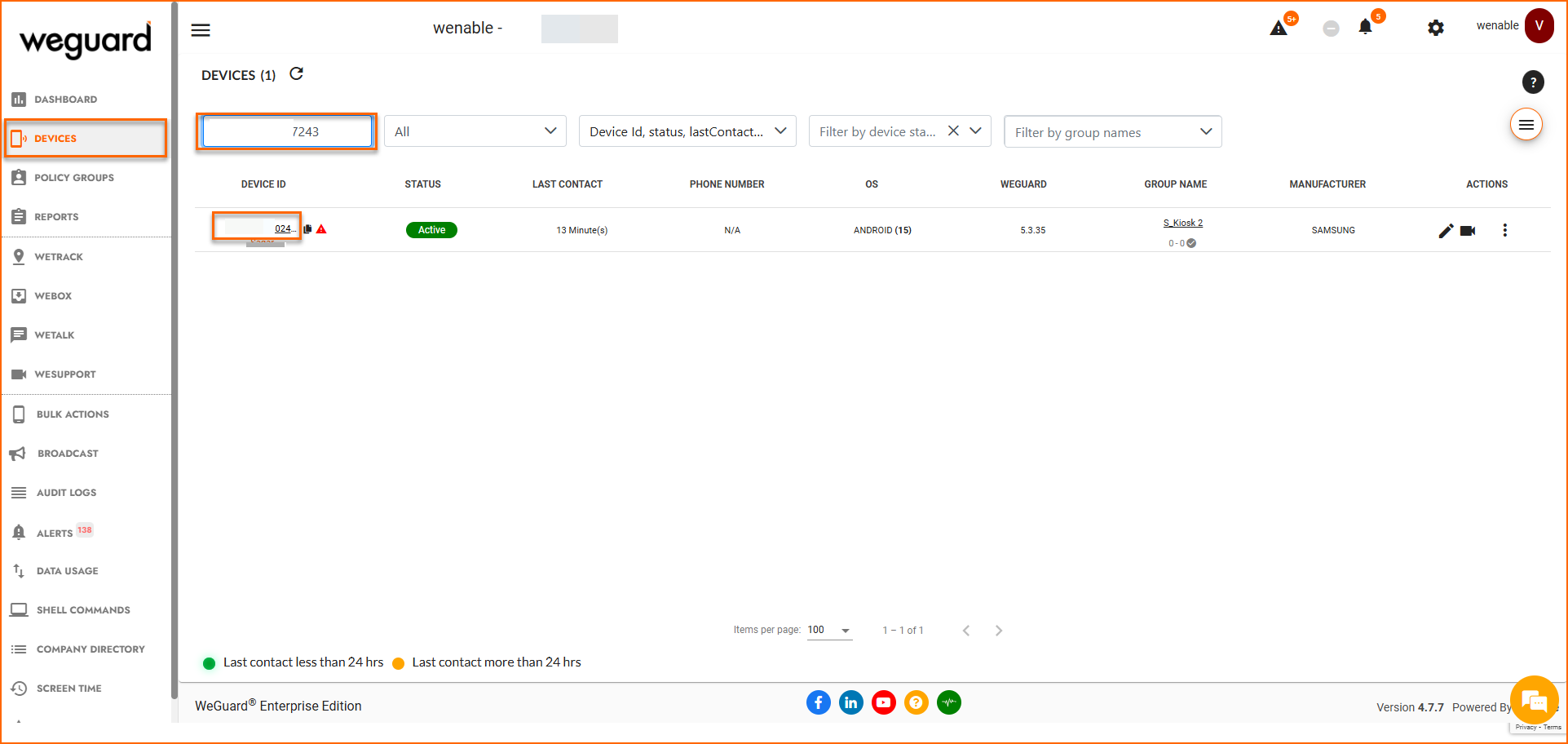Viewport: 1568px width, 744px height.
Task: Click the round column menu button
Action: (1526, 125)
